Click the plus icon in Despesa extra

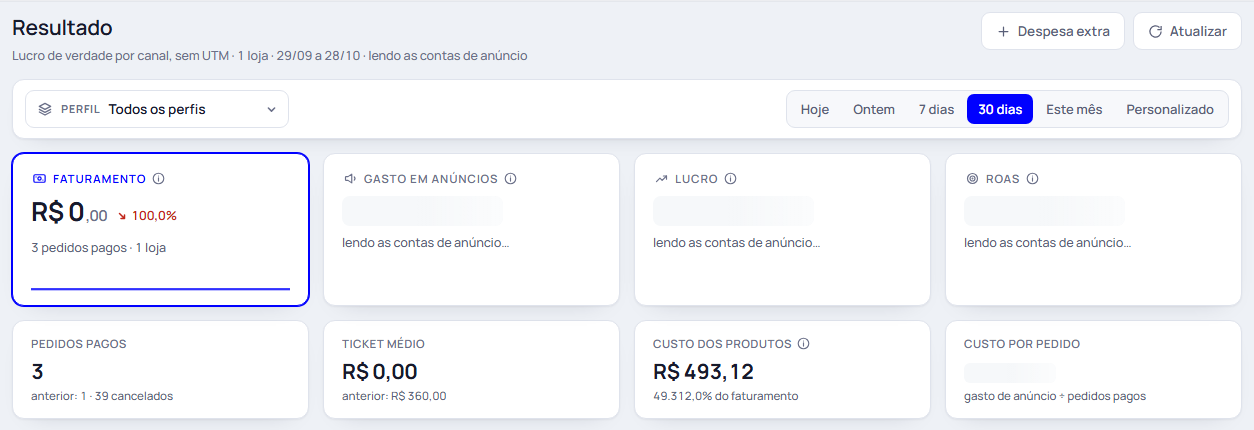[x=1003, y=31]
